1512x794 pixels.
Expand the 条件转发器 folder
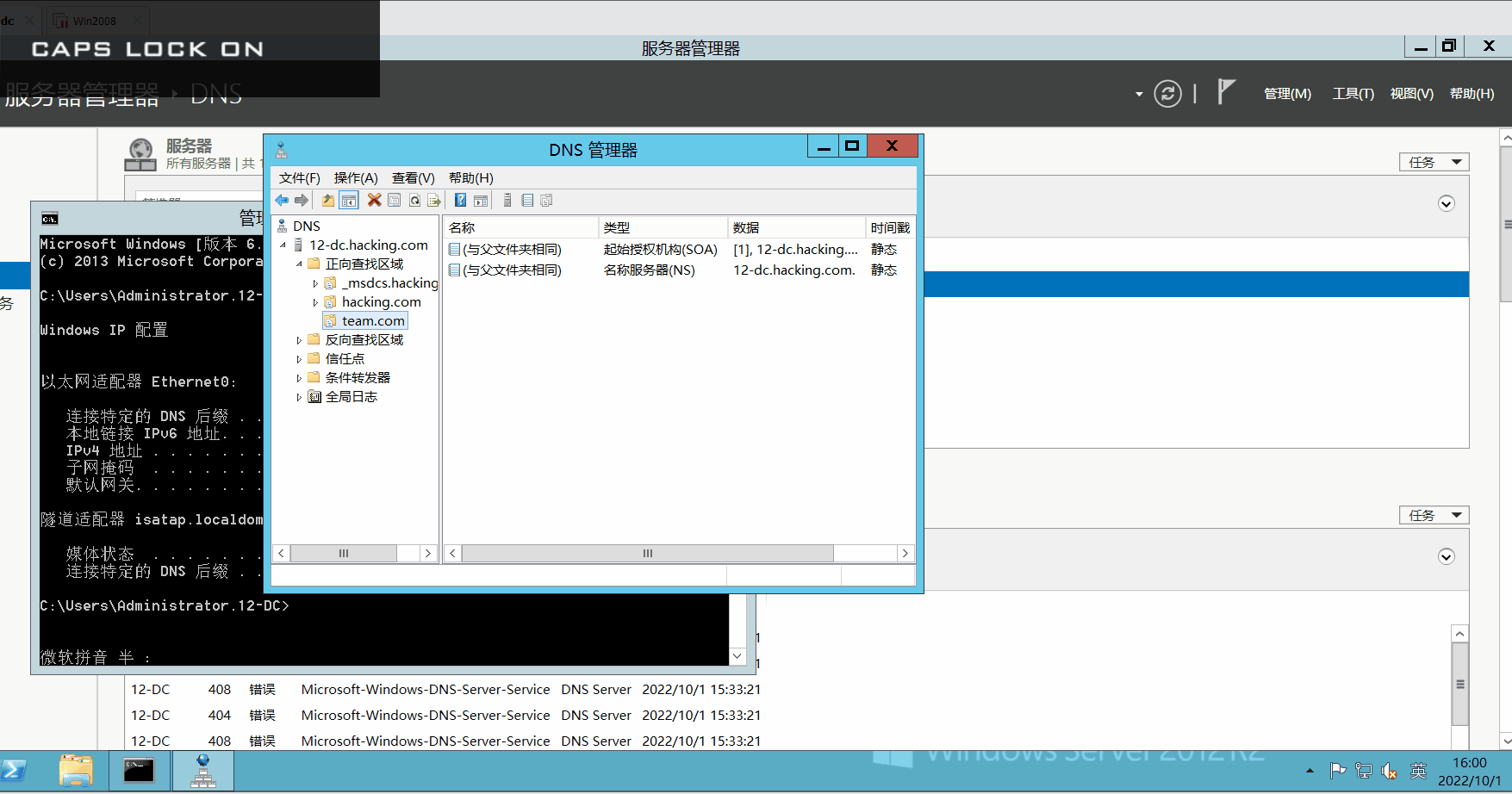[x=299, y=378]
